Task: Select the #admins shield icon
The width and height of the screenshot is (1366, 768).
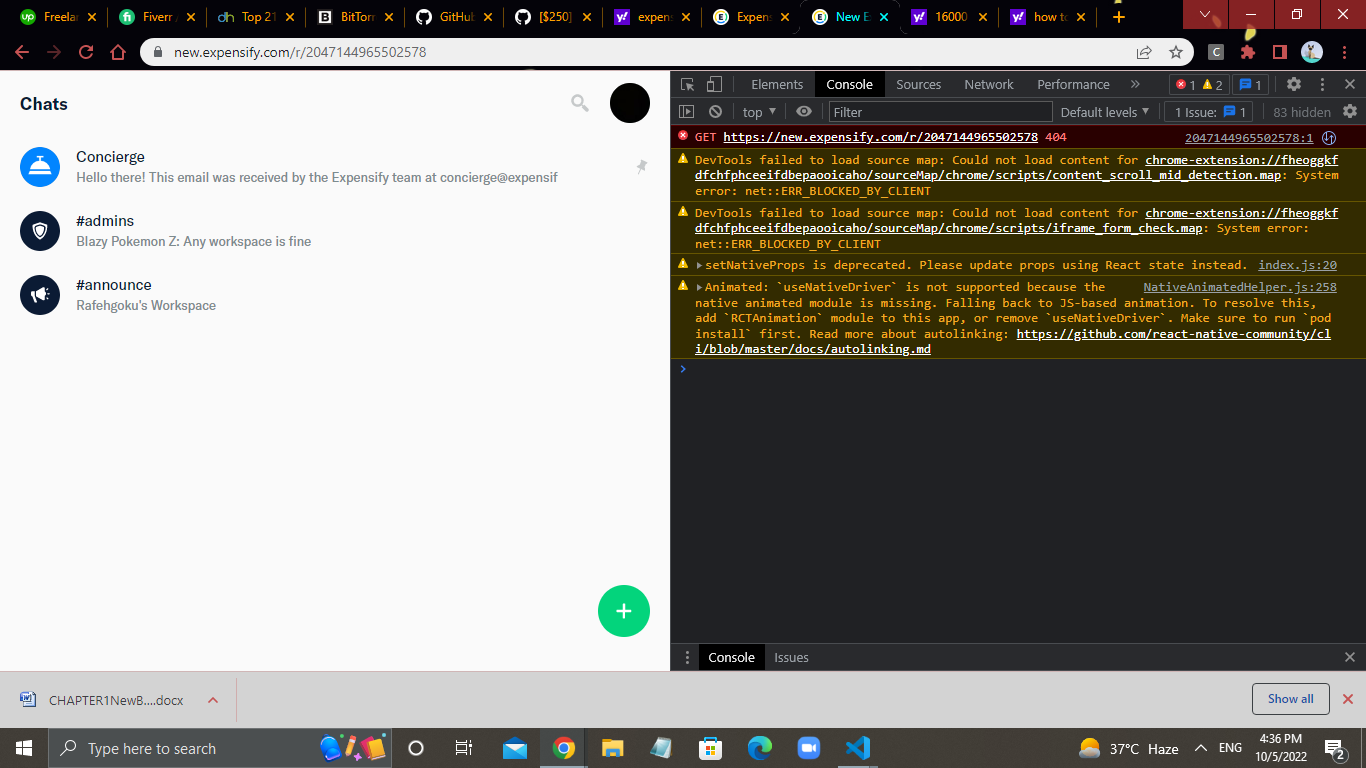Action: click(40, 231)
